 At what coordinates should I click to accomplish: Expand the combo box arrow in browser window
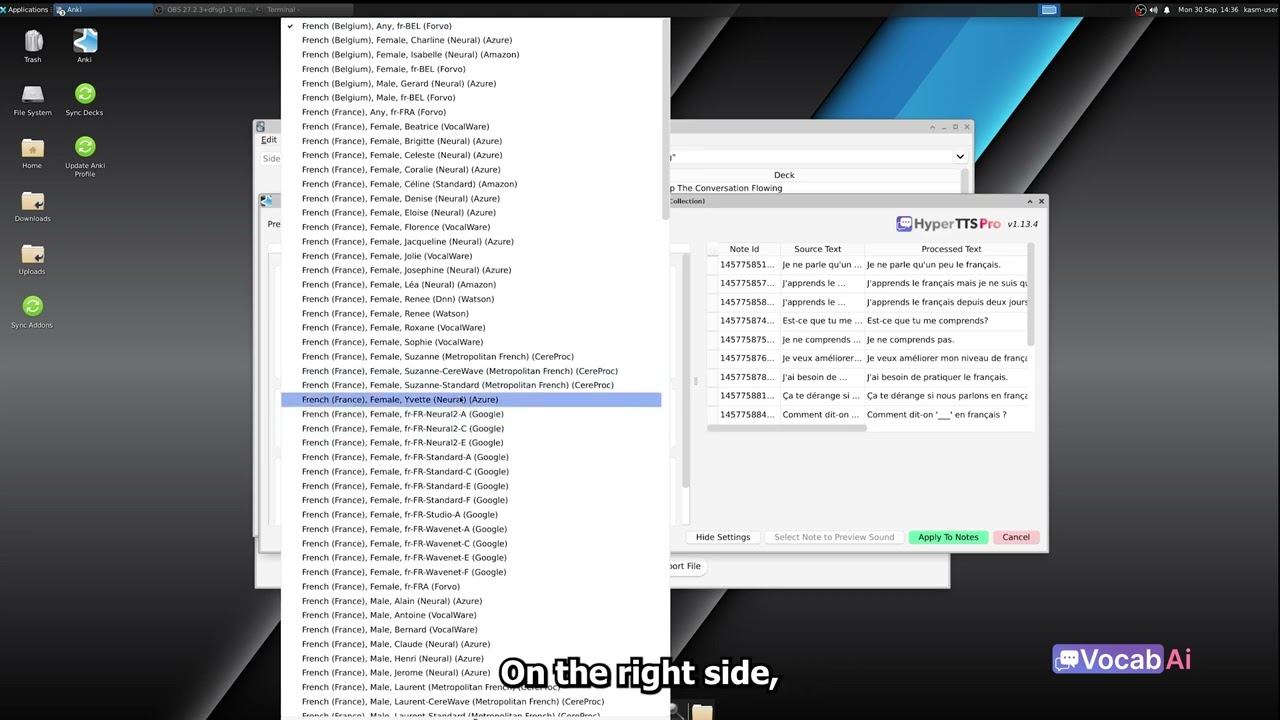pos(959,156)
